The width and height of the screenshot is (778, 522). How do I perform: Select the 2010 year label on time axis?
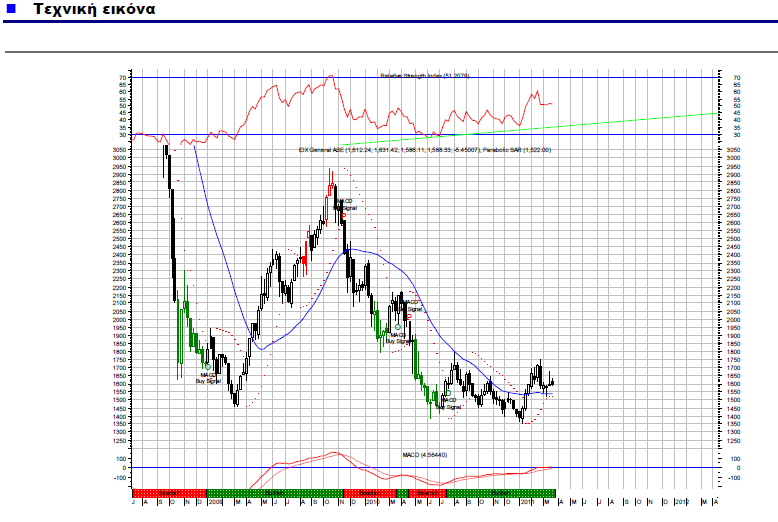coord(372,502)
